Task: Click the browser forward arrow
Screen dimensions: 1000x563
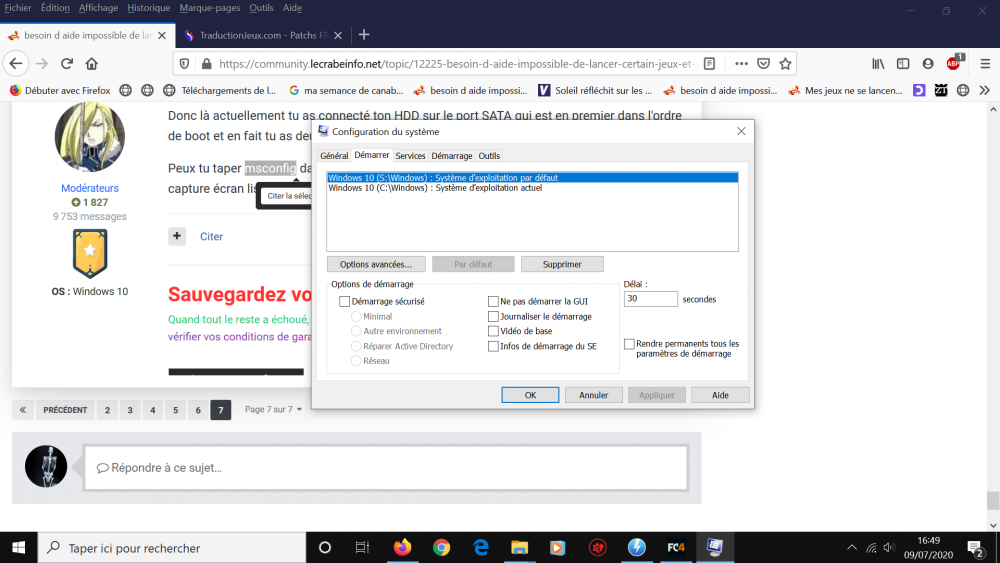Action: click(x=42, y=64)
